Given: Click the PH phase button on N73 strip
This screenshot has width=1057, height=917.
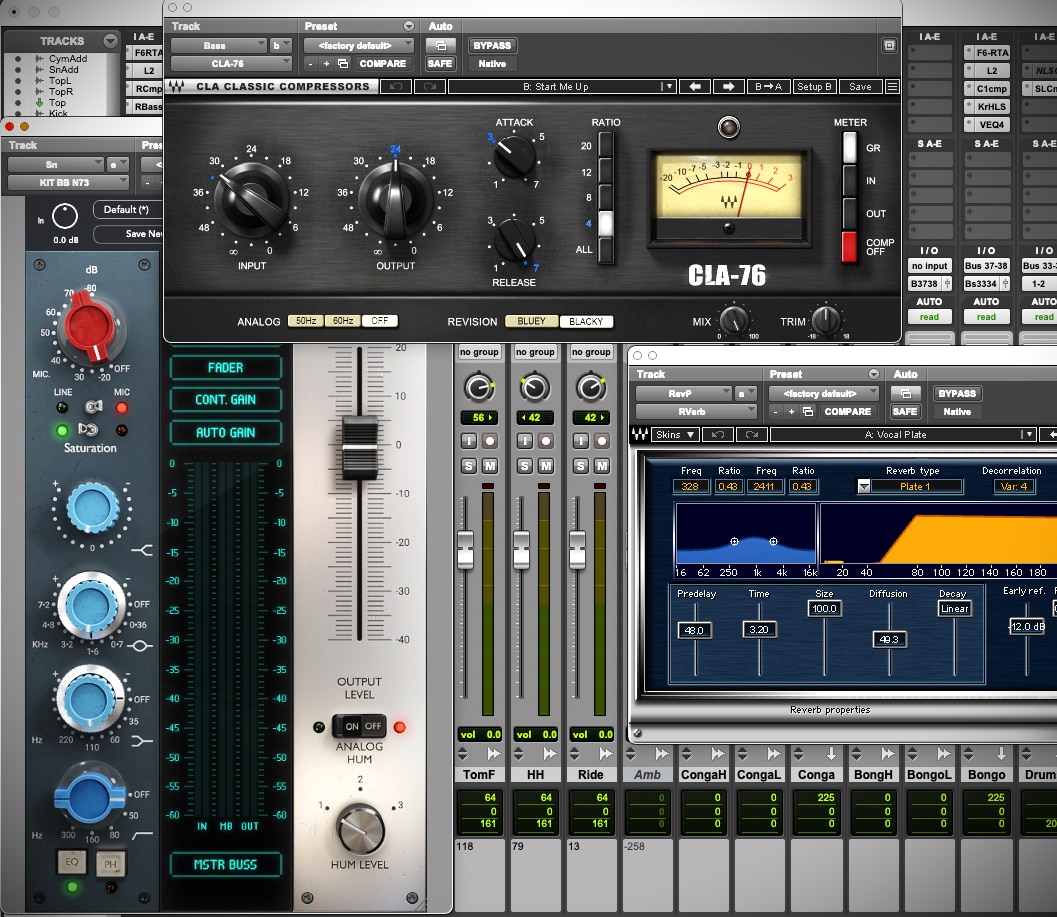Looking at the screenshot, I should pos(111,863).
